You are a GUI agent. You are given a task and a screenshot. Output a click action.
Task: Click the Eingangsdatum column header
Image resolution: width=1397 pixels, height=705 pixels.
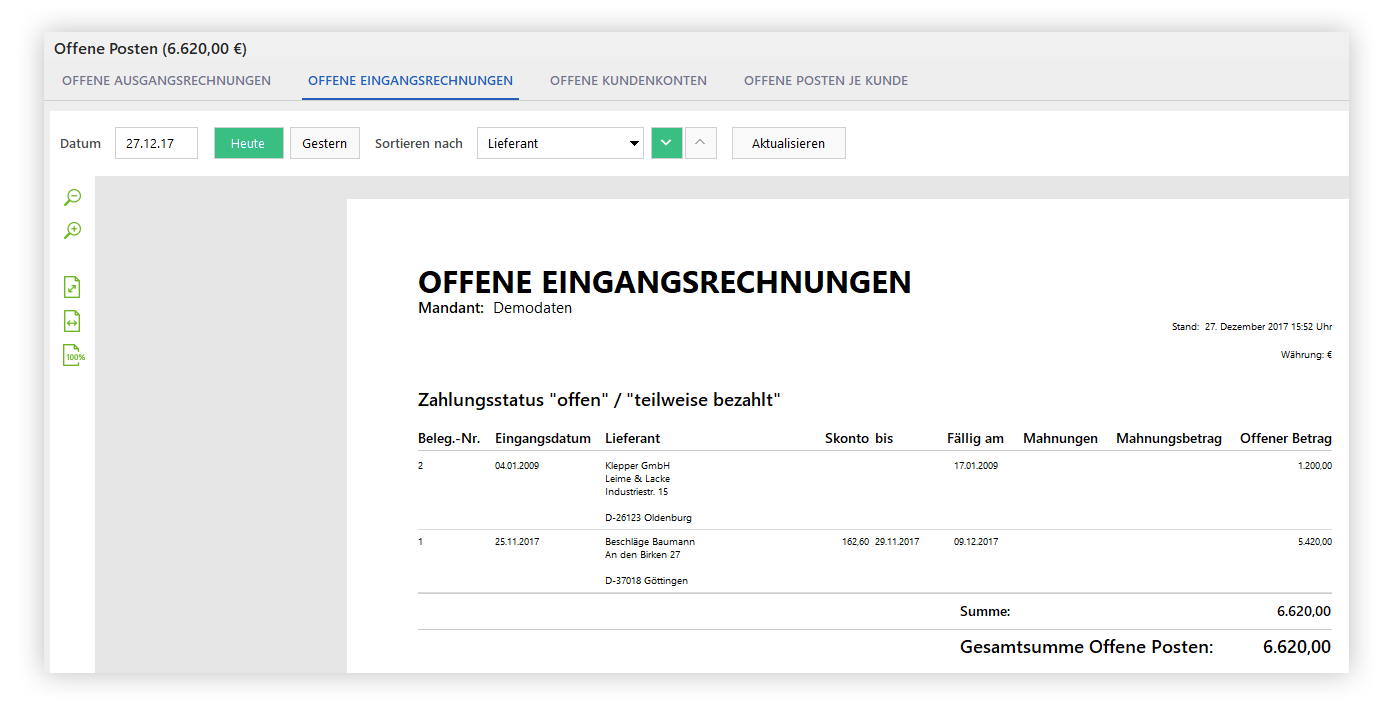pos(543,438)
